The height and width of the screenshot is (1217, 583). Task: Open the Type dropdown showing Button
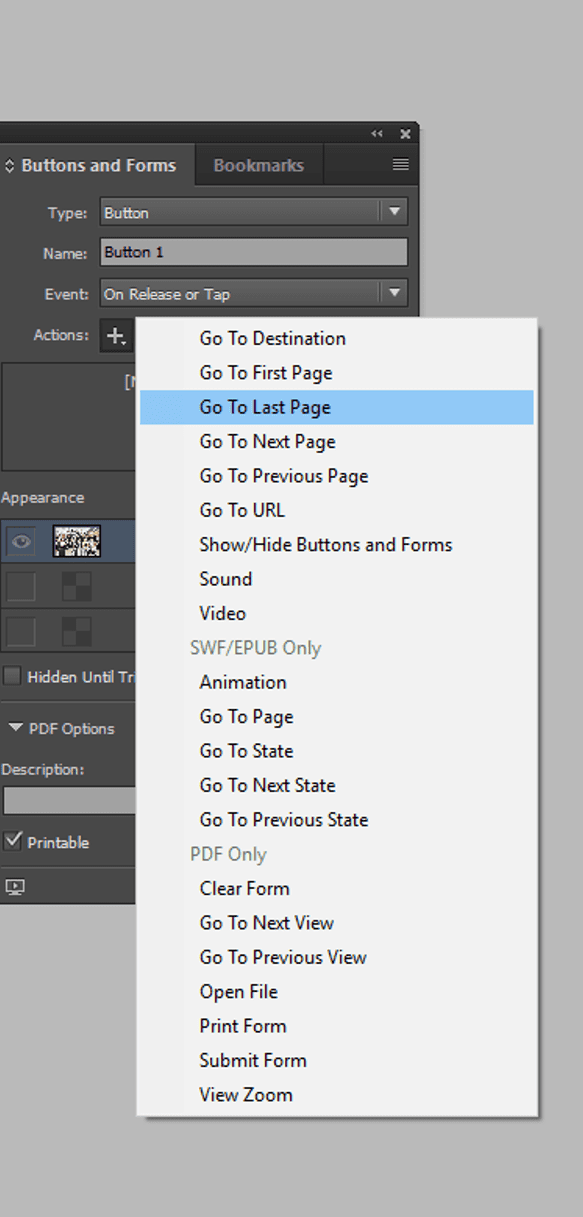tap(254, 212)
